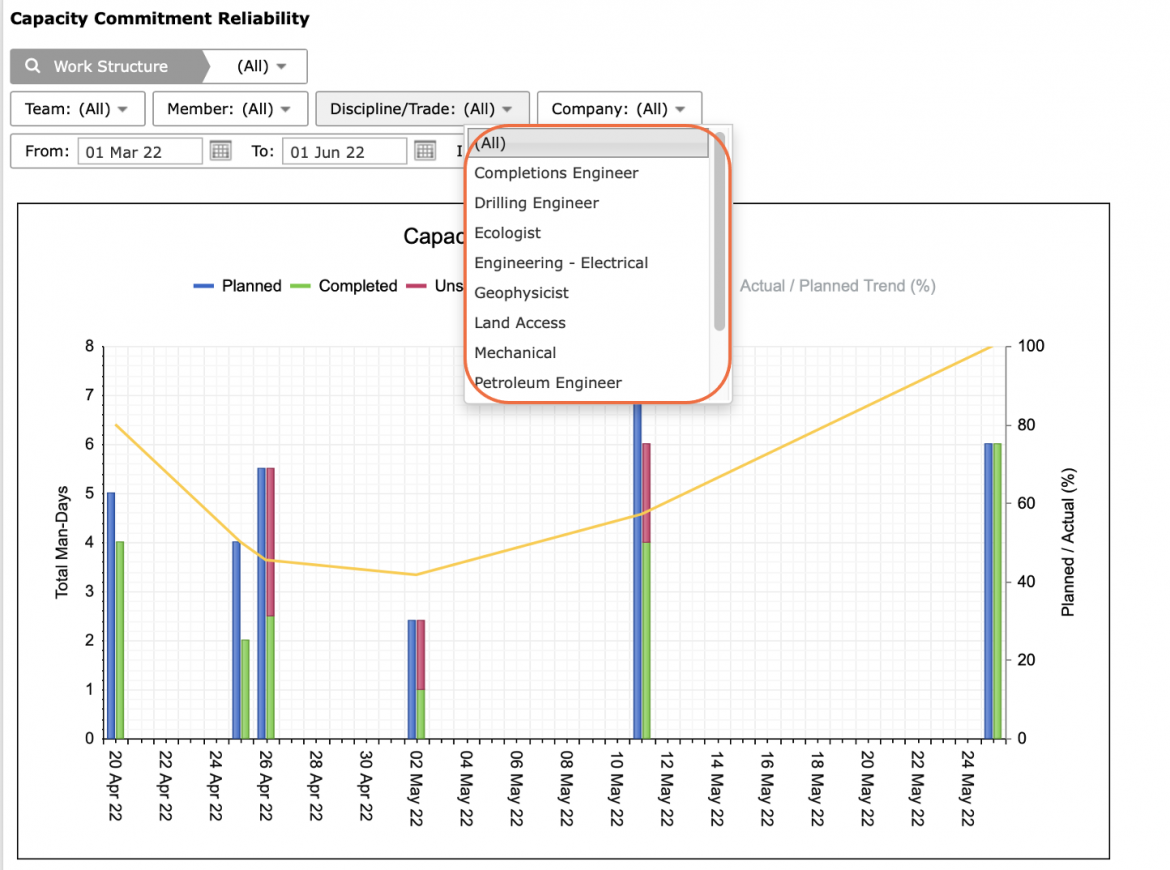Click the From date input field
This screenshot has height=870, width=1170.
pos(140,151)
